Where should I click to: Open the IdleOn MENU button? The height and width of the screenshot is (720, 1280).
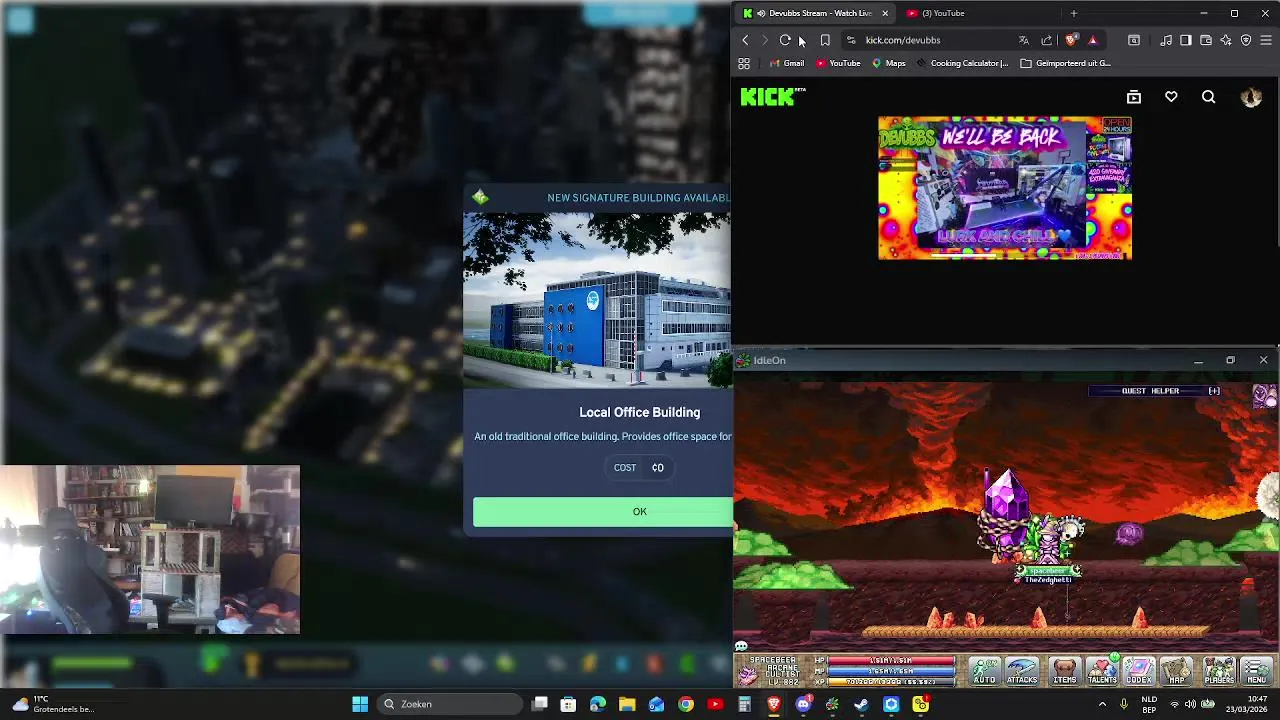click(x=1257, y=671)
